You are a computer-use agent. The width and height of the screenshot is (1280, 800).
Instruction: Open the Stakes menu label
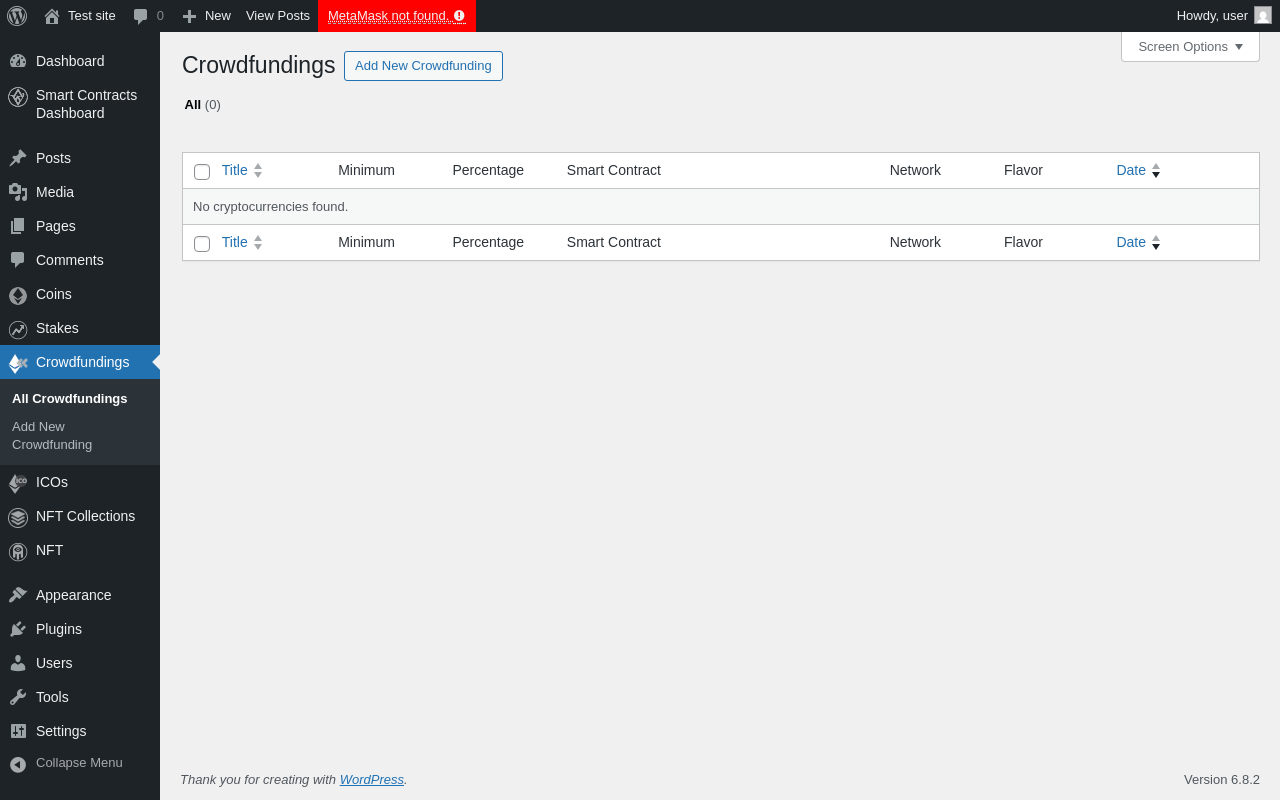coord(57,328)
